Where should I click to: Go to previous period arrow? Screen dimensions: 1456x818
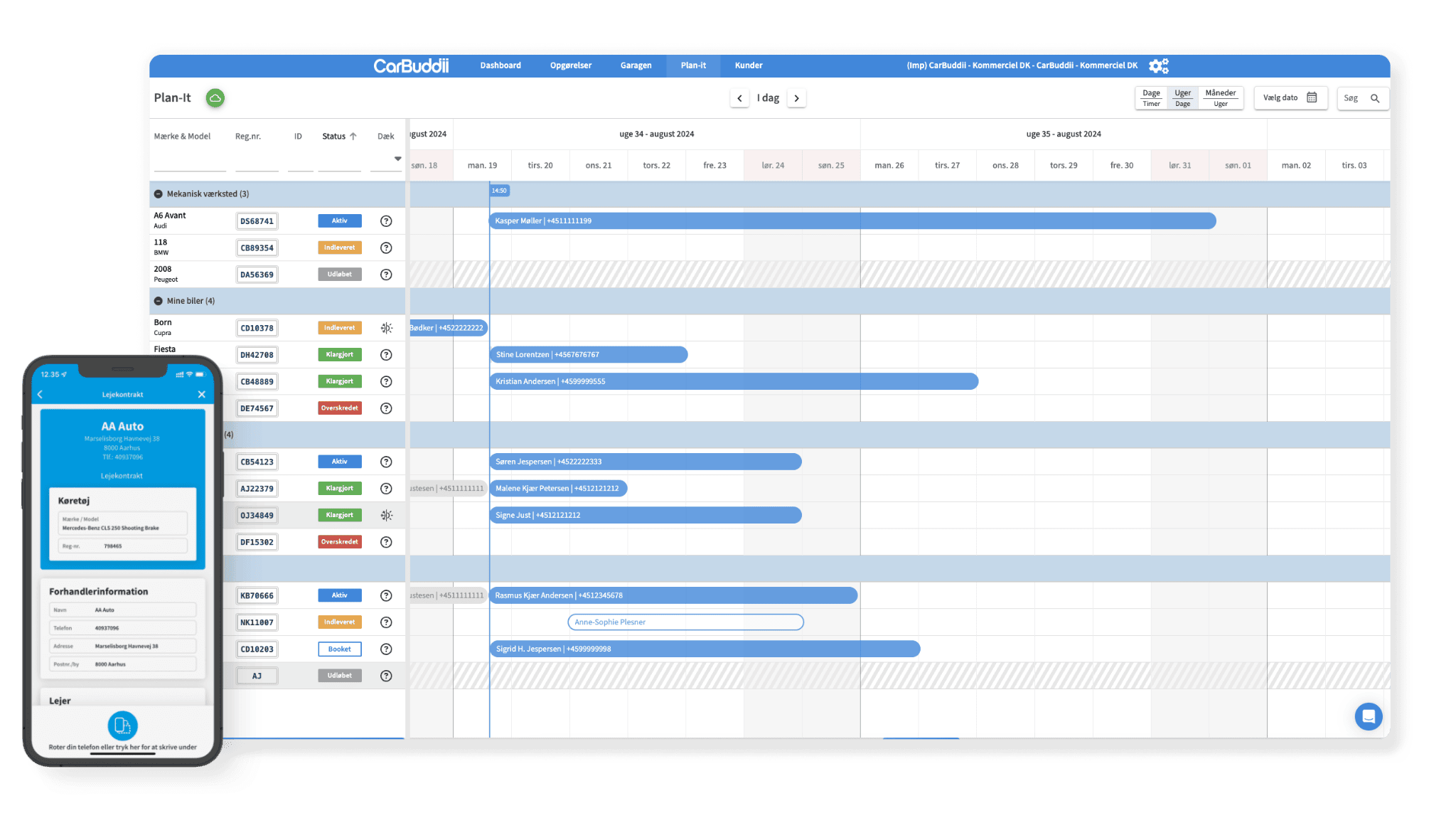coord(739,98)
